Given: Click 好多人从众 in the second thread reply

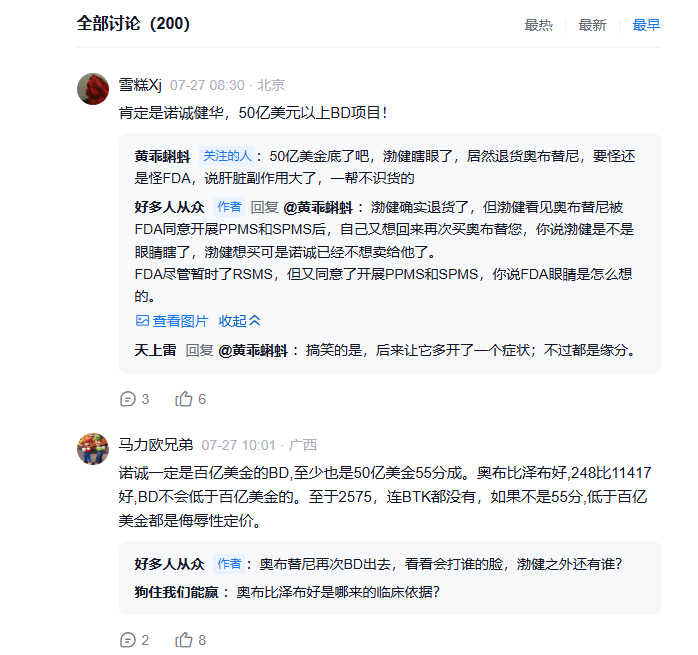Looking at the screenshot, I should click(x=169, y=564).
